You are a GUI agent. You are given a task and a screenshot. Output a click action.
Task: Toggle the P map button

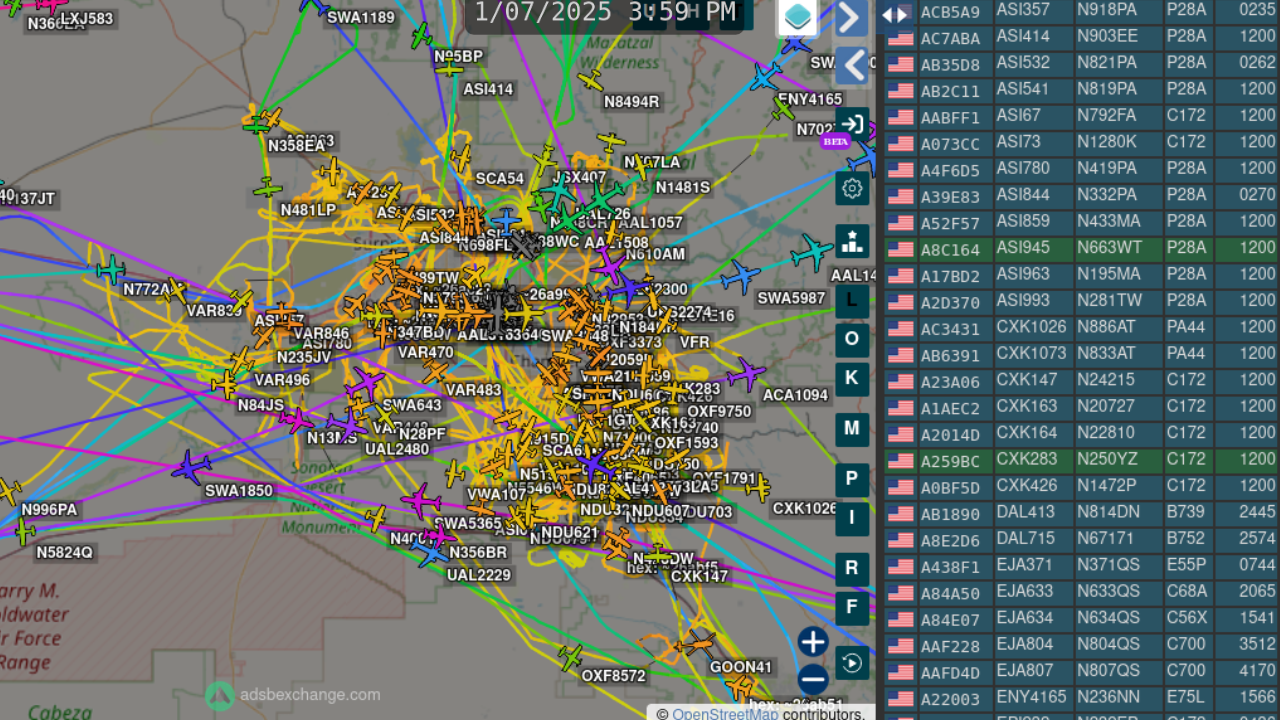pos(852,479)
